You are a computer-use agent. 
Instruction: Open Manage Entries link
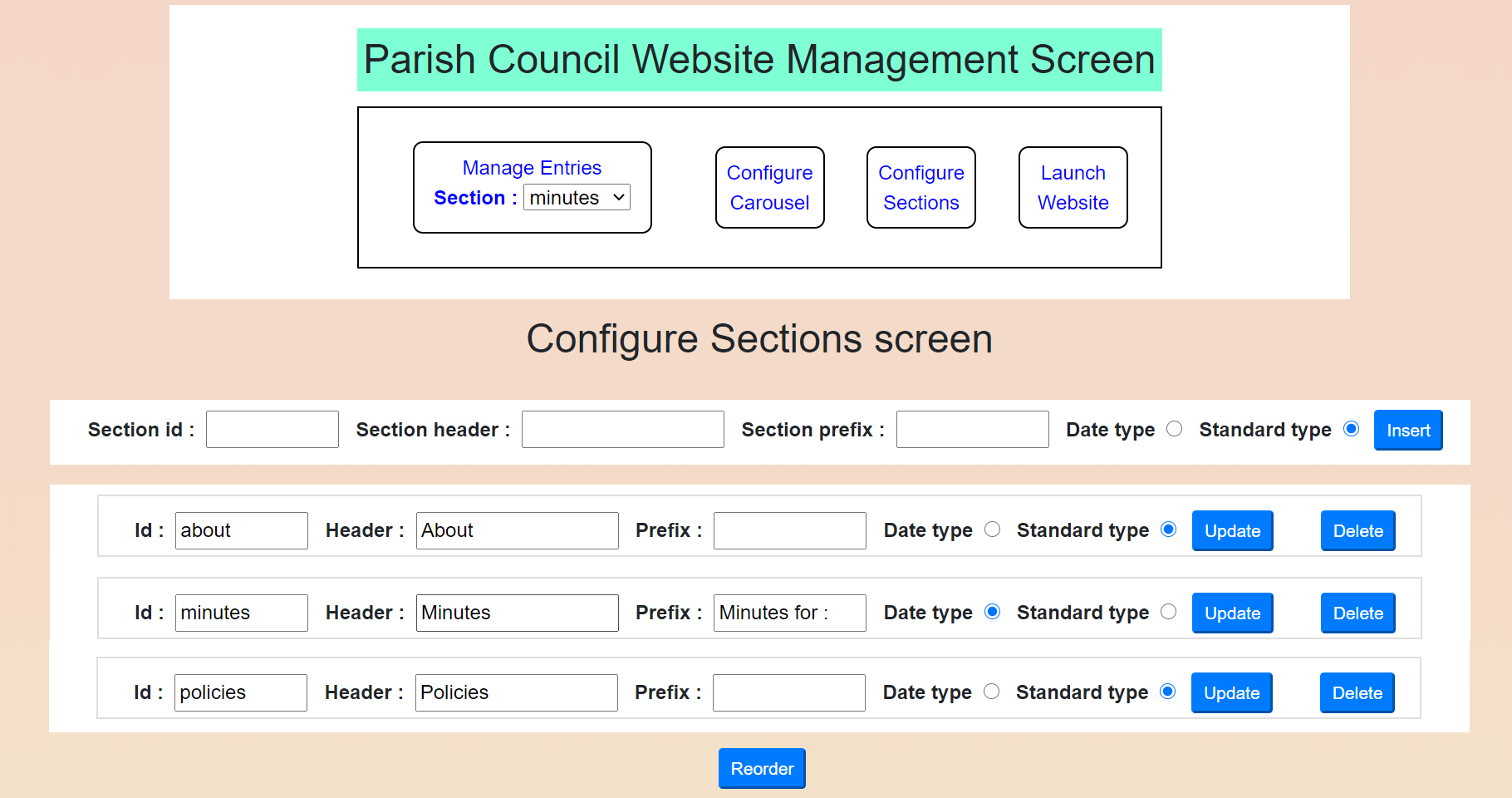point(532,168)
